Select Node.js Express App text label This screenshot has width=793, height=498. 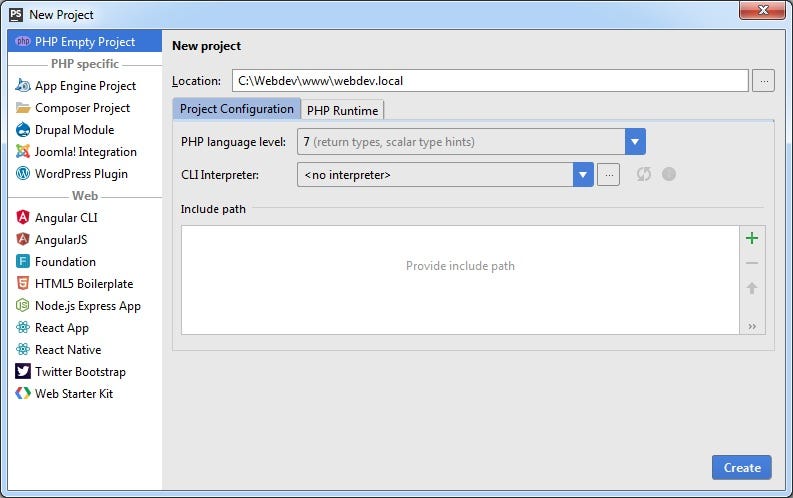coord(88,306)
